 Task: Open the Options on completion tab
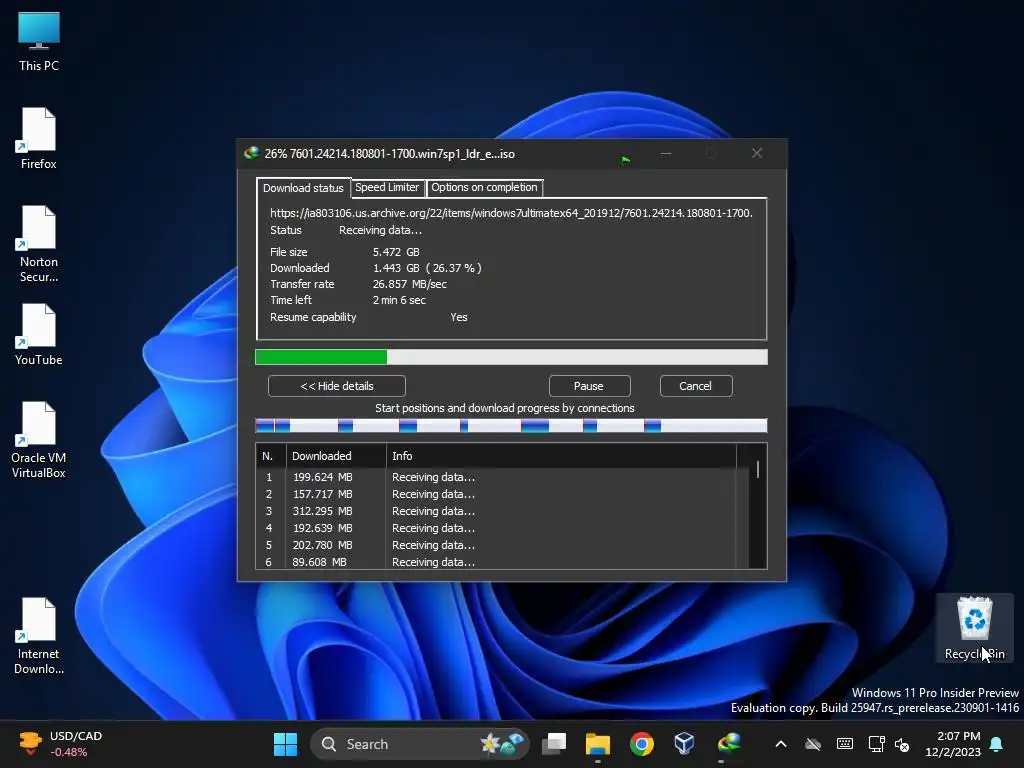tap(484, 188)
